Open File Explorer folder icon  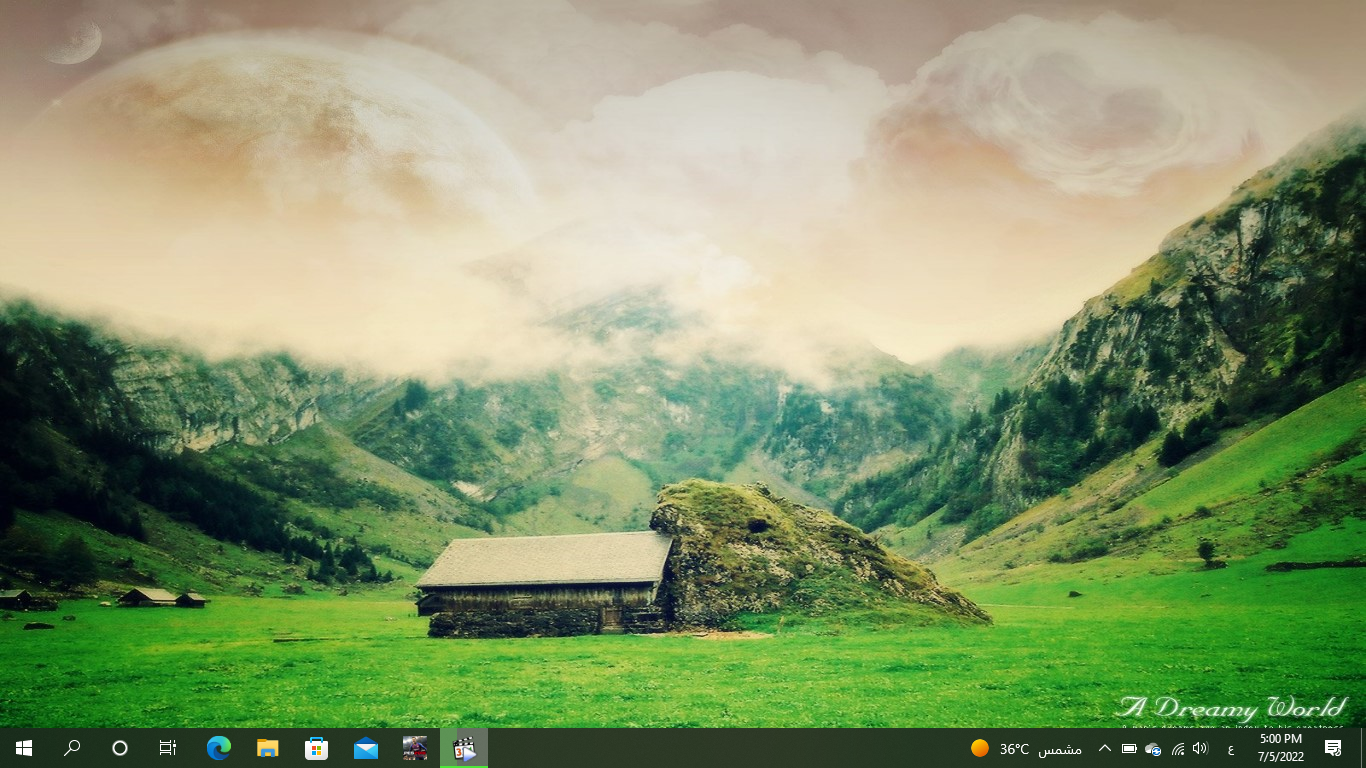coord(267,748)
